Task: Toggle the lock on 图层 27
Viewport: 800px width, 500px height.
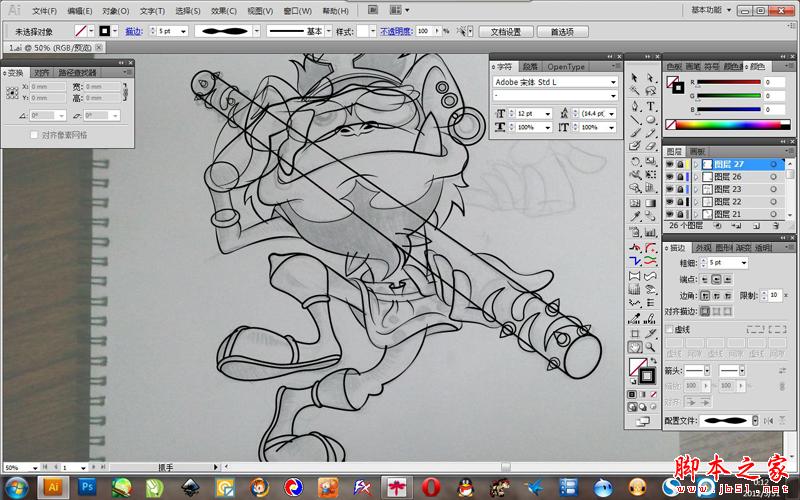Action: [x=680, y=164]
